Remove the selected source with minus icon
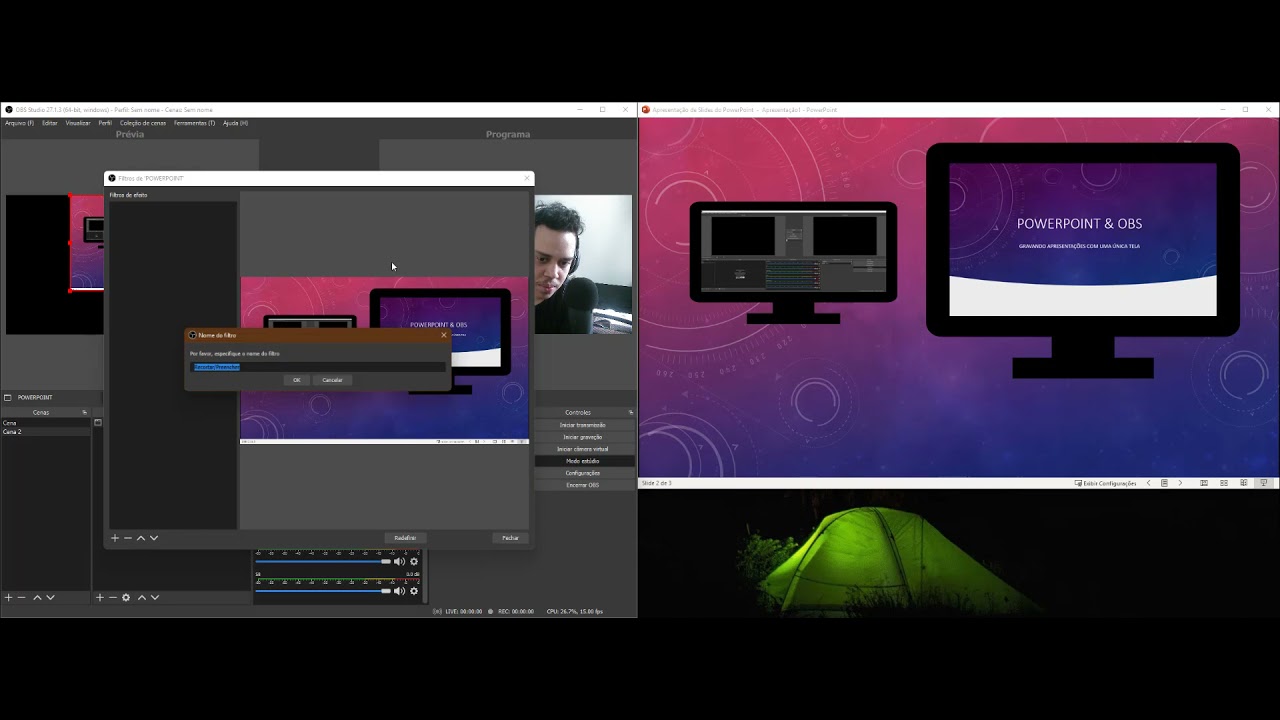The height and width of the screenshot is (720, 1280). 112,597
